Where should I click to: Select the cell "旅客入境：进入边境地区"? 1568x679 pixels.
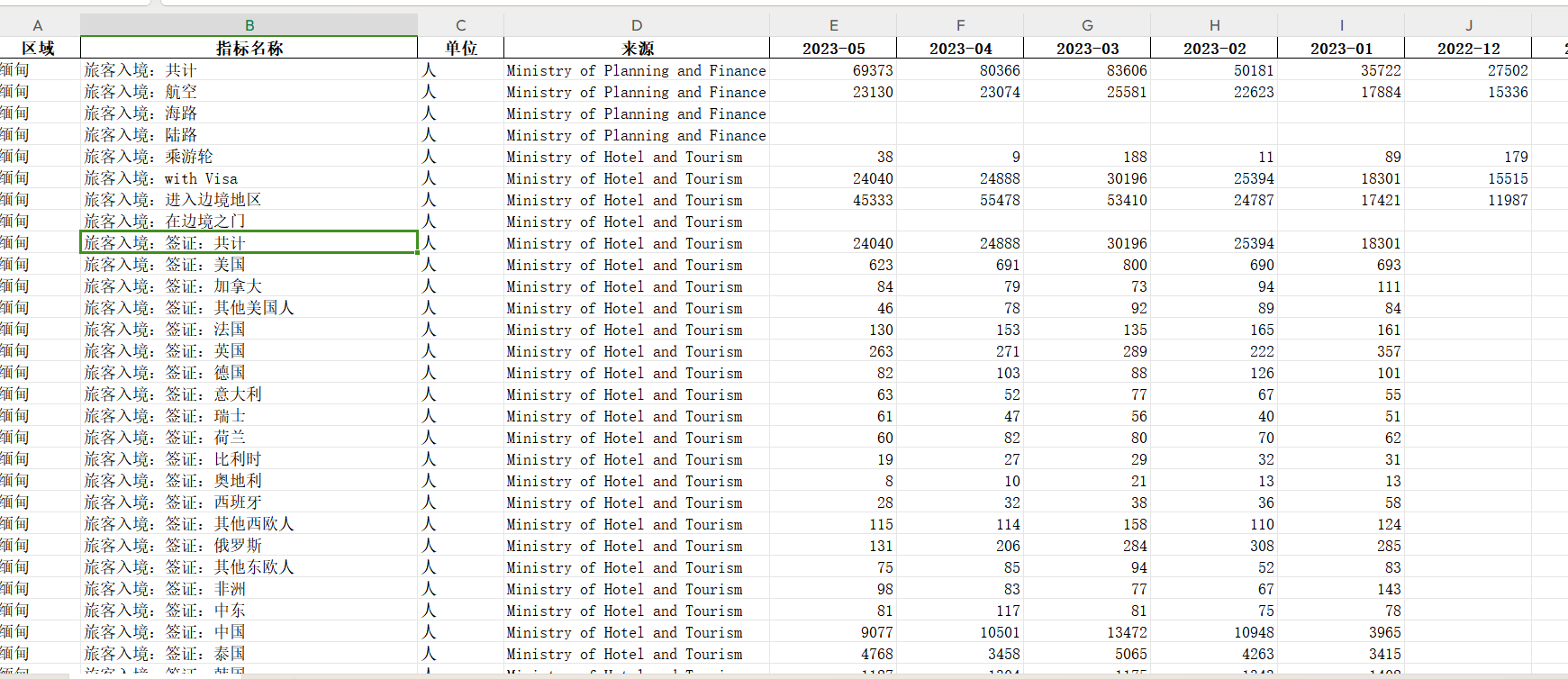tap(249, 199)
